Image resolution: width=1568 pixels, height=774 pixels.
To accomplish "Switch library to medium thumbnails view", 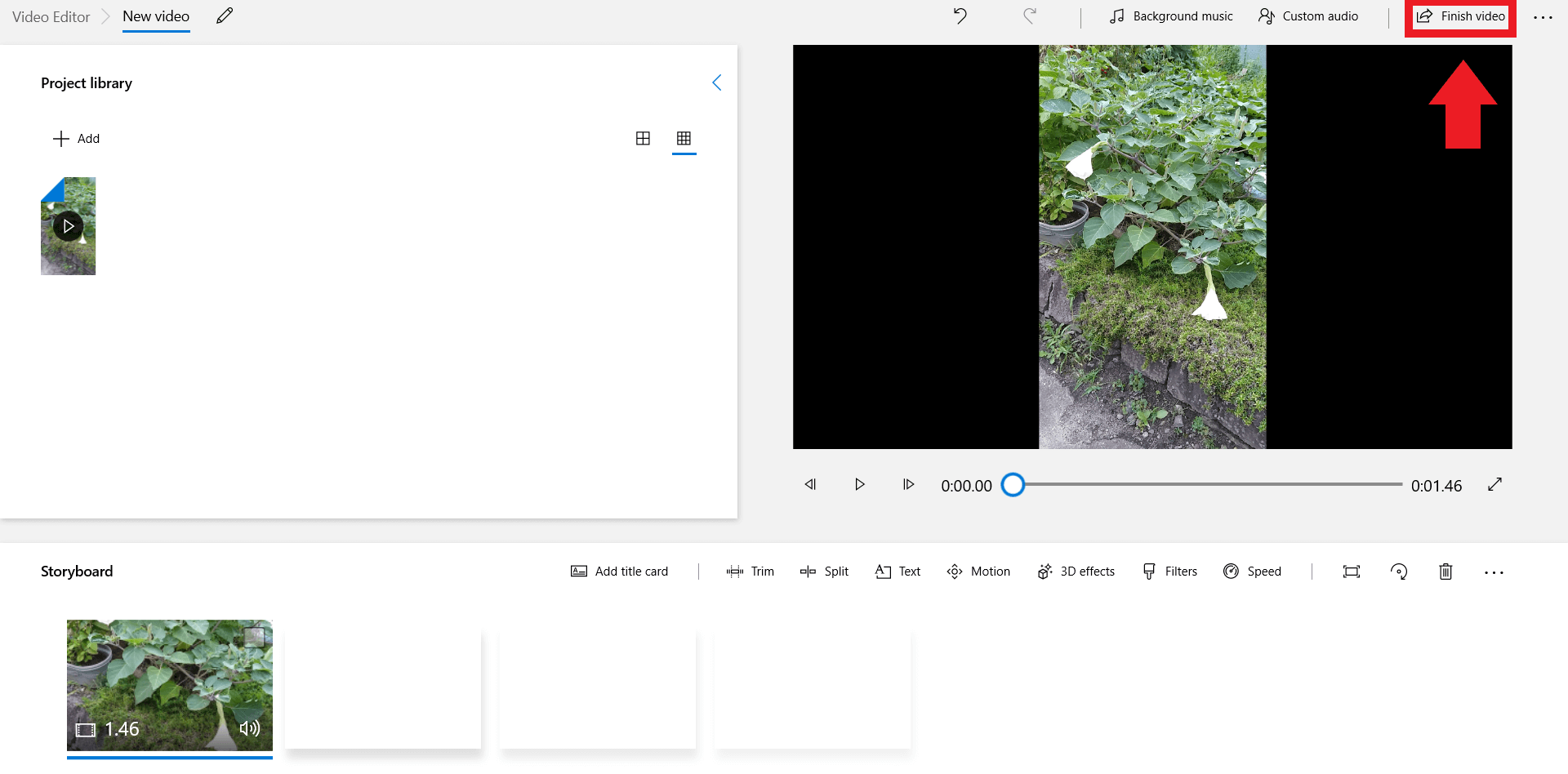I will pos(644,139).
